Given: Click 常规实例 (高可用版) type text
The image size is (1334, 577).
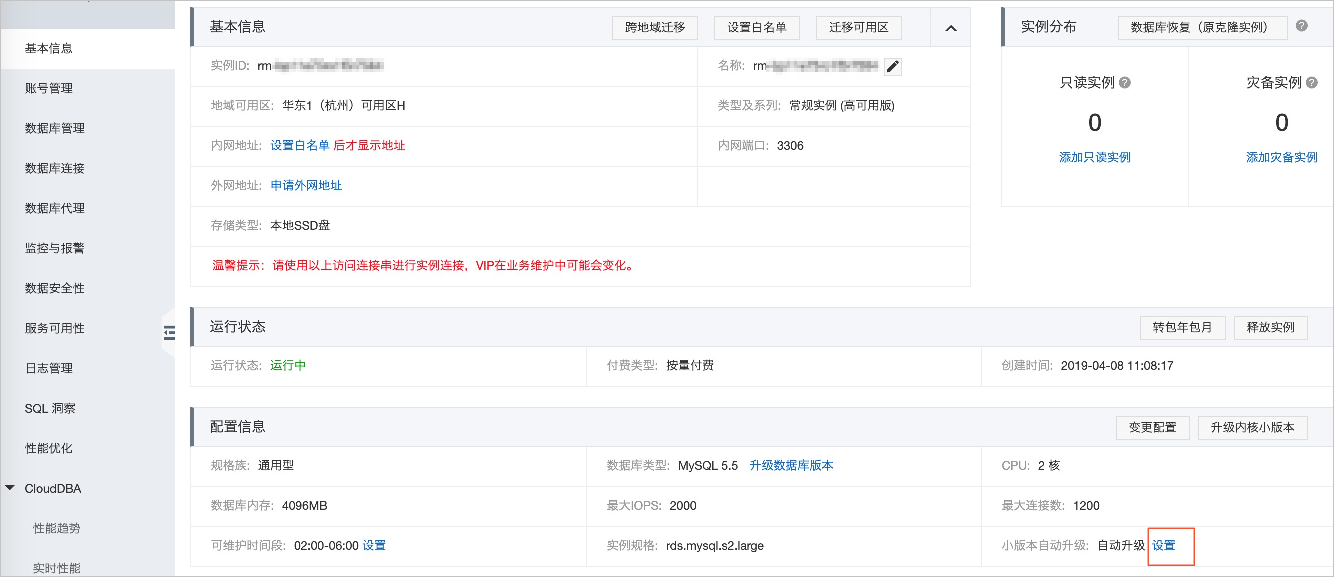Looking at the screenshot, I should [841, 105].
